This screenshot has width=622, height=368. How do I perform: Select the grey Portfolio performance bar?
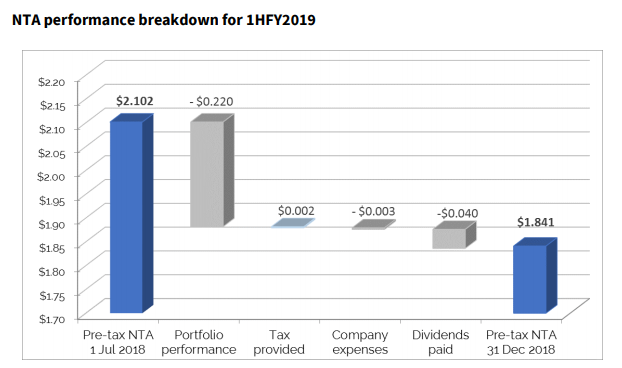pos(212,171)
